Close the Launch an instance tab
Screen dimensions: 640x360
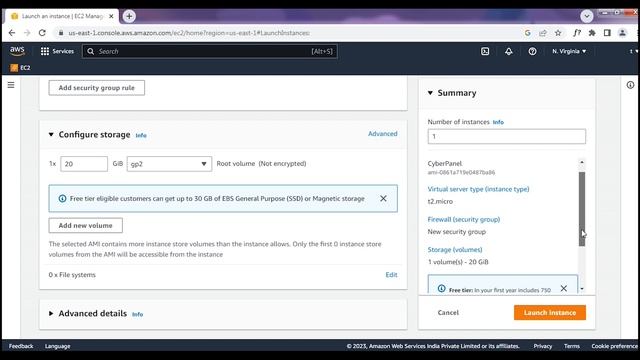pos(111,16)
